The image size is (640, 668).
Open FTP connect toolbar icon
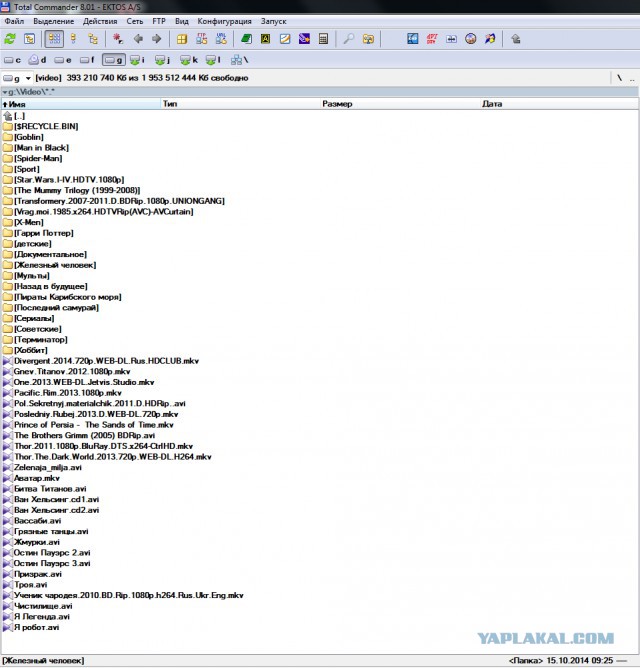point(201,39)
